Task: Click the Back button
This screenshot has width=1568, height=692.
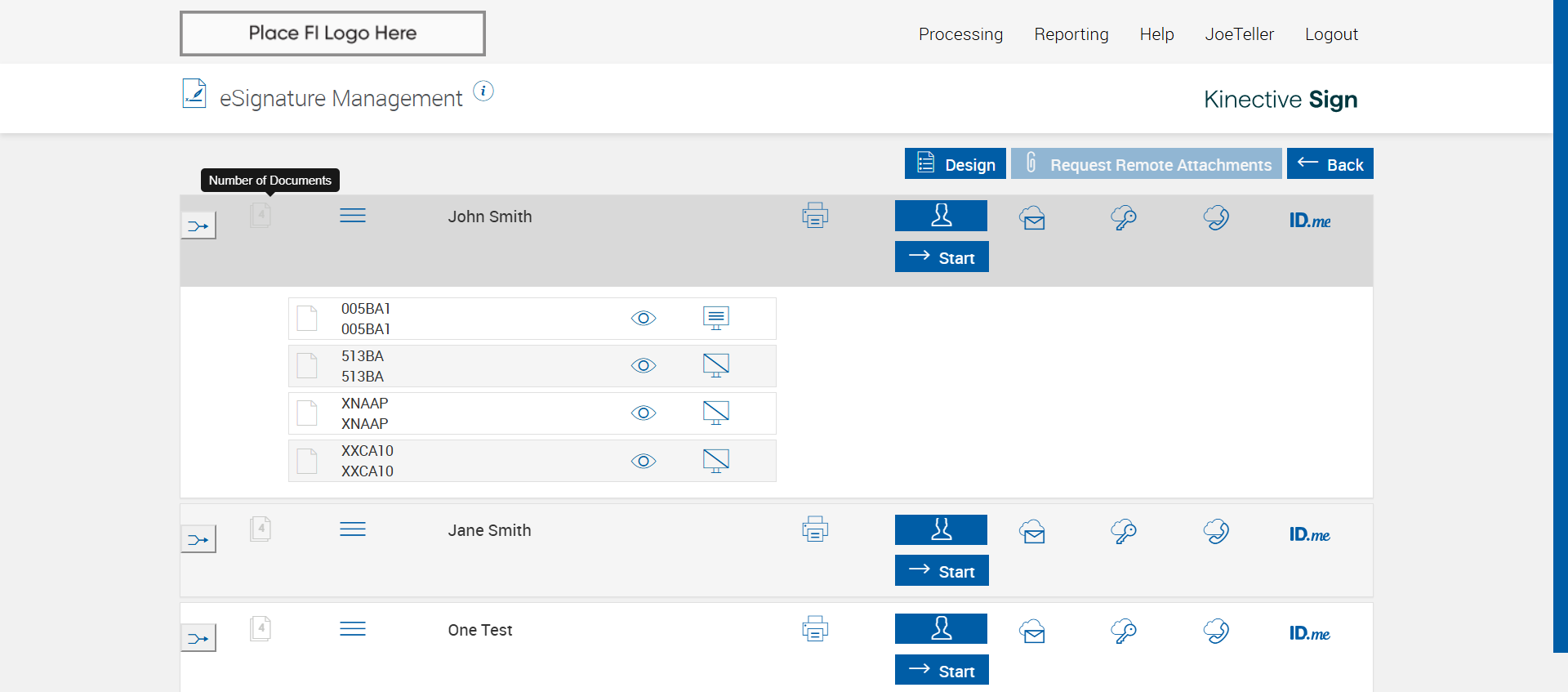Action: click(x=1330, y=164)
